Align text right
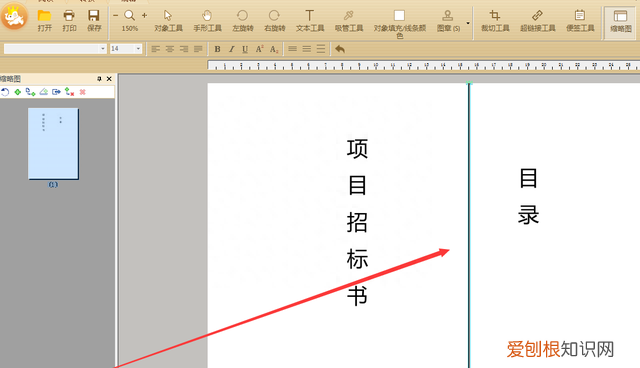 [x=184, y=49]
